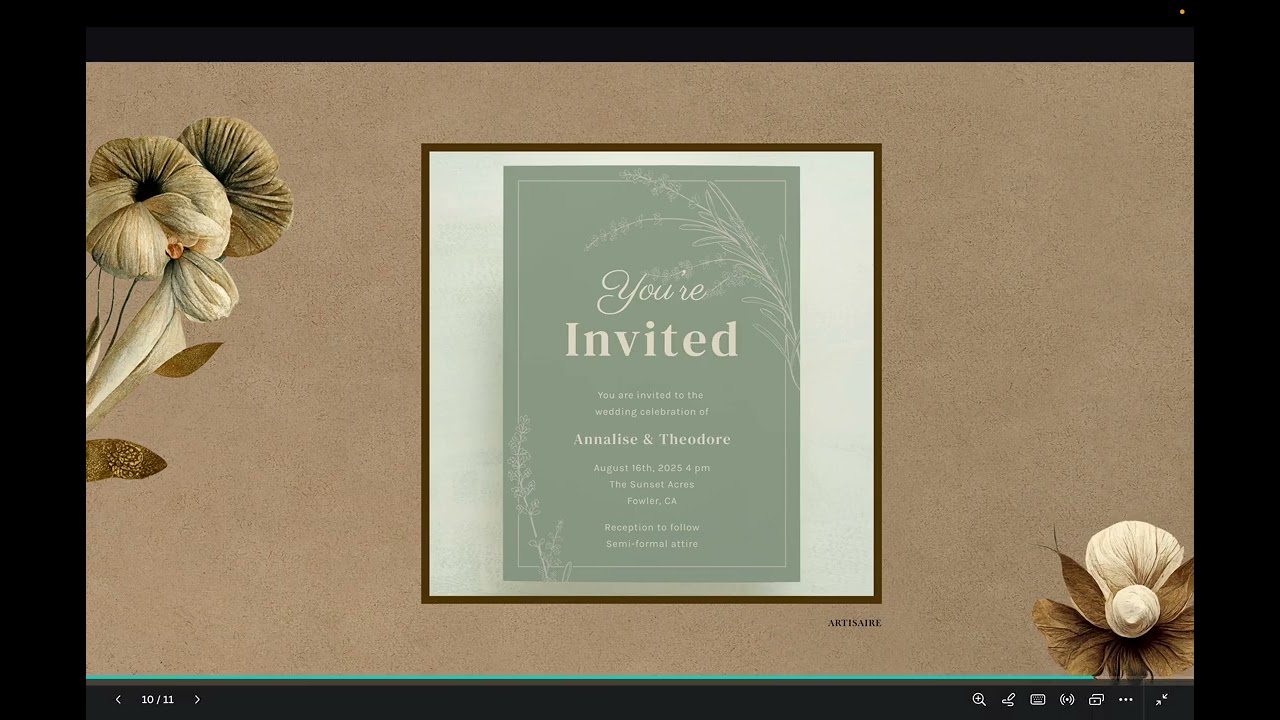Screen dimensions: 1280x720
Task: Click the Annalise & Theodore names text
Action: [x=652, y=439]
